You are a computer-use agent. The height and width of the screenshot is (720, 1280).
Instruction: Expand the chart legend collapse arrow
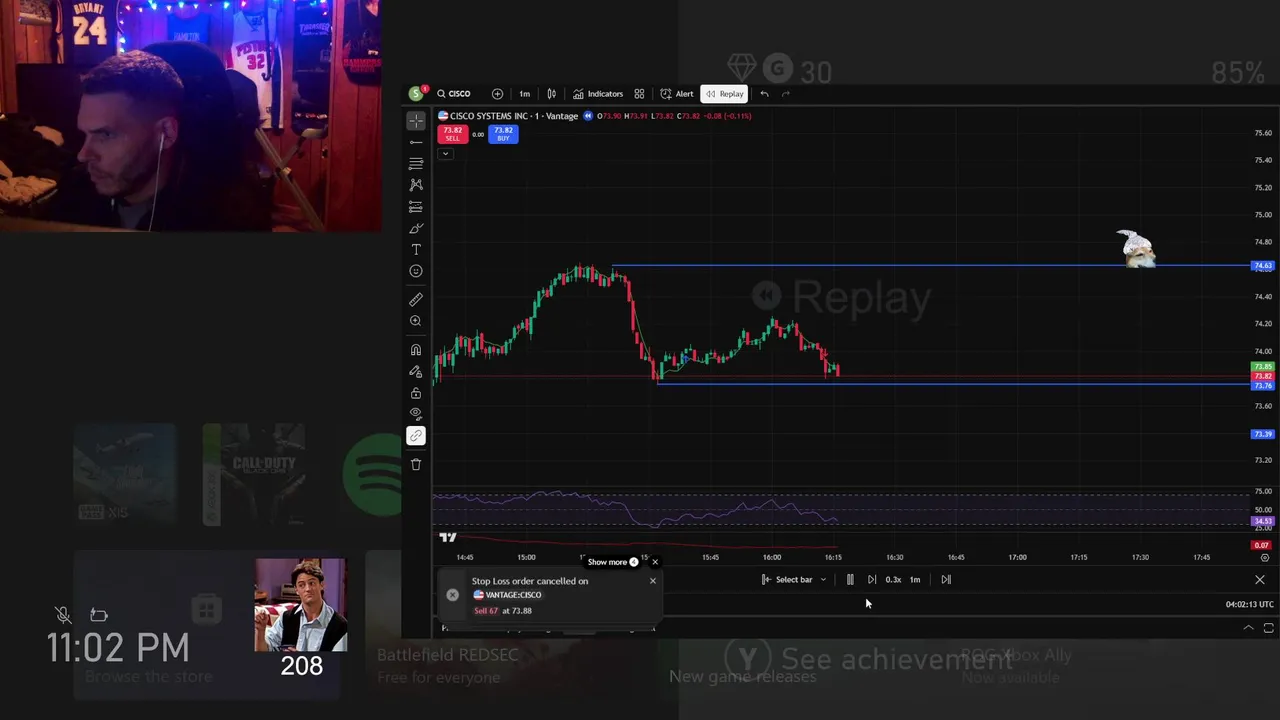pos(445,153)
